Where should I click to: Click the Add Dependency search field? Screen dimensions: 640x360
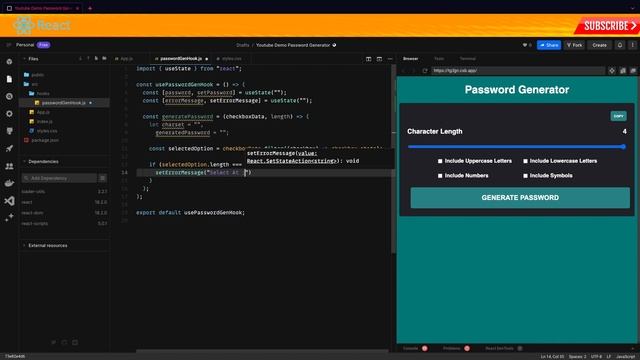tap(60, 178)
